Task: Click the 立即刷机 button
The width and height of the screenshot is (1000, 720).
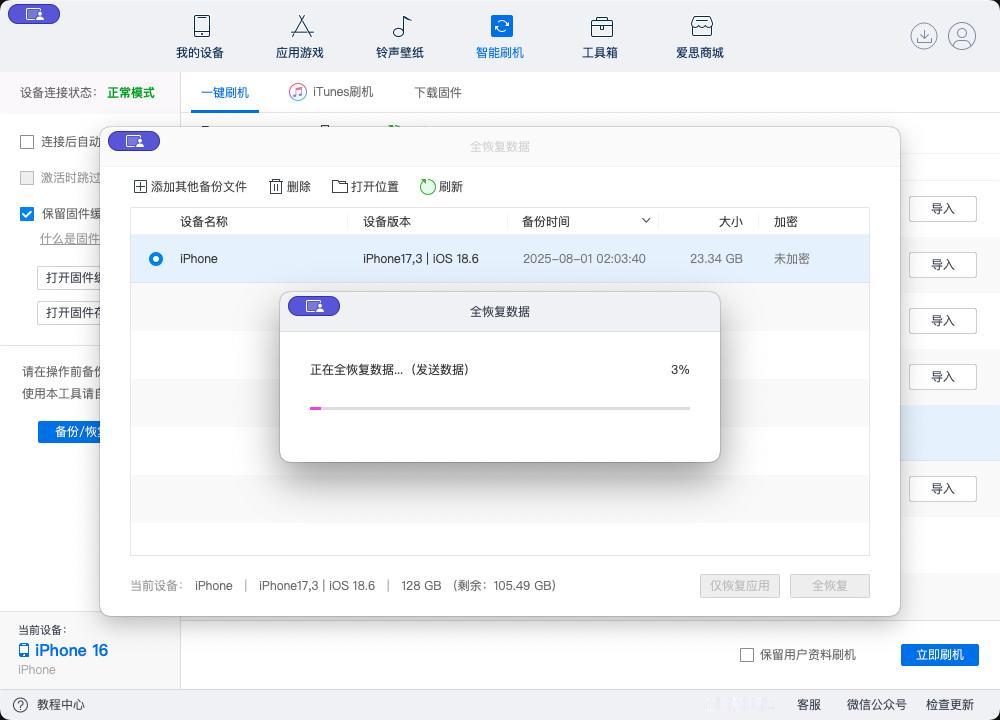Action: [x=940, y=655]
